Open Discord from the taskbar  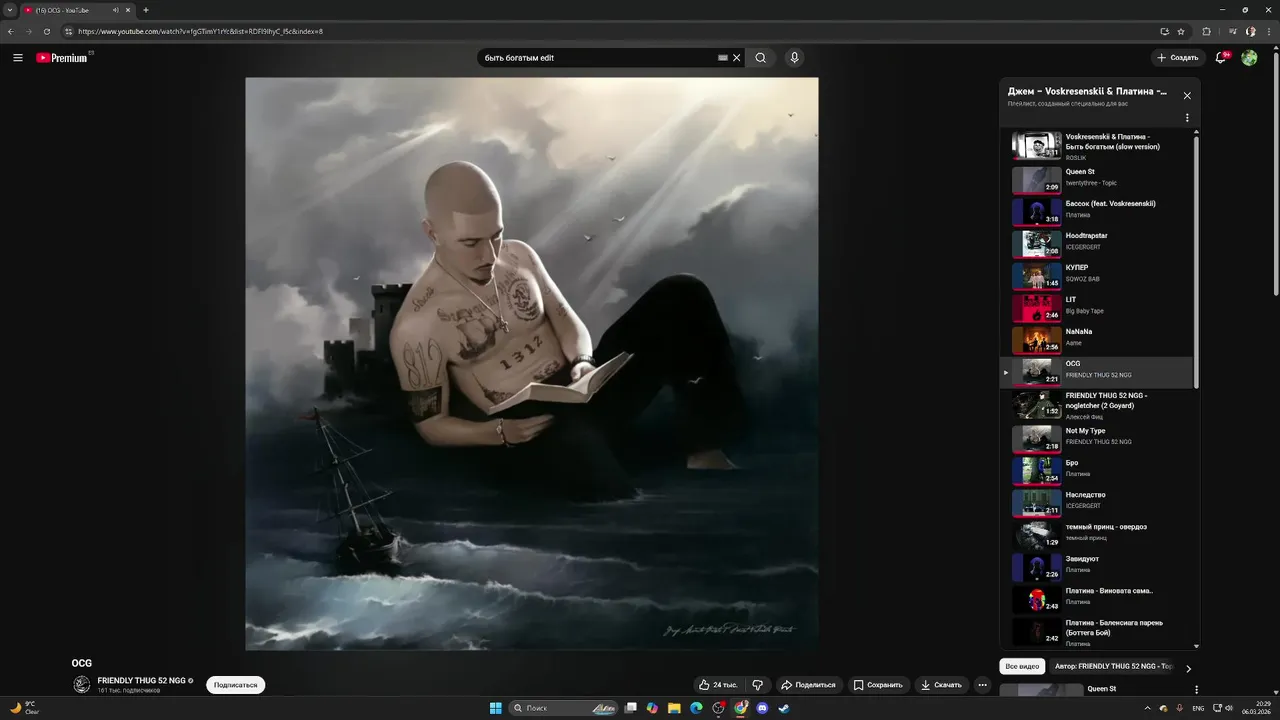pyautogui.click(x=762, y=708)
